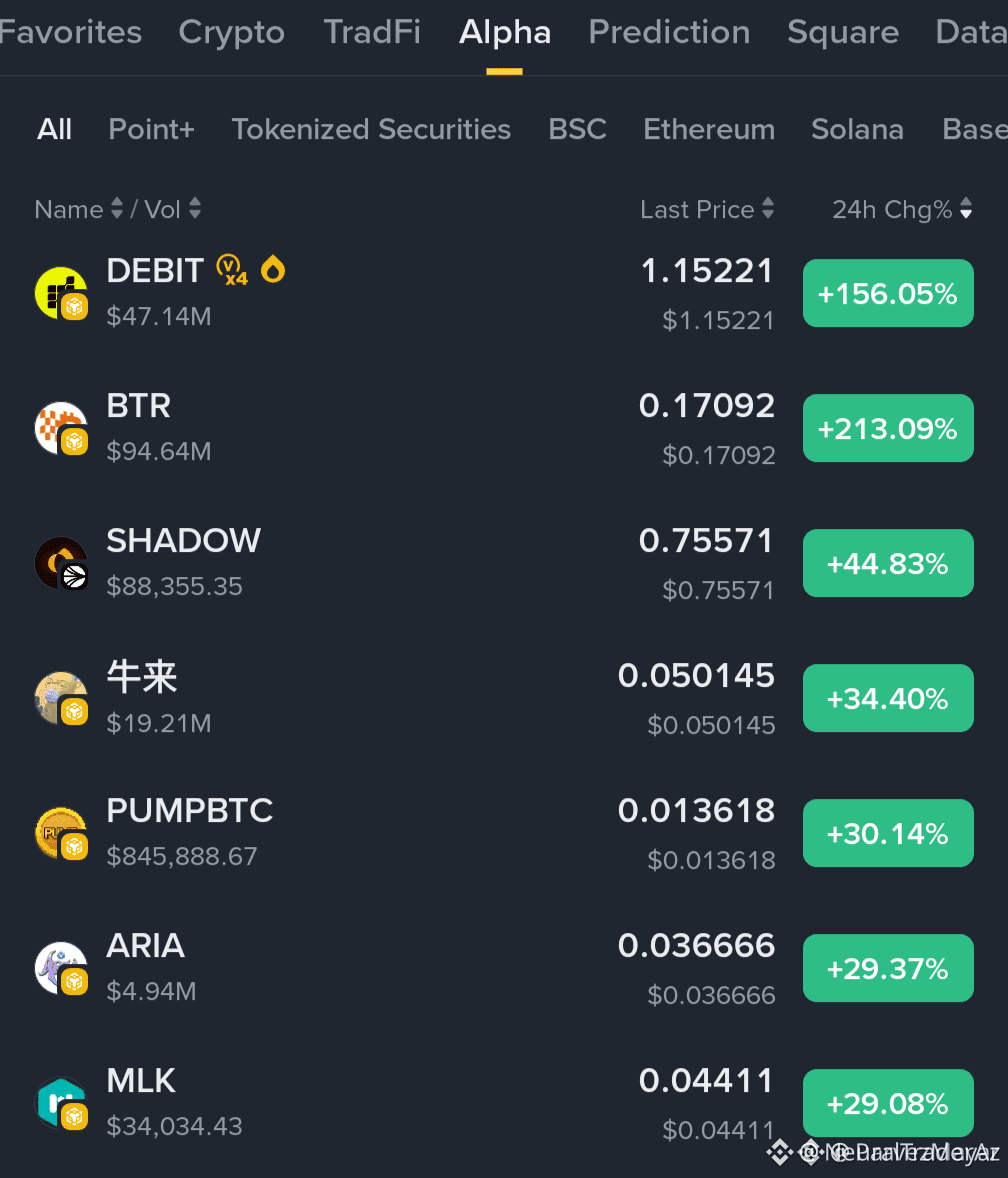Tap the ARIA token logo
This screenshot has width=1008, height=1178.
[x=62, y=968]
